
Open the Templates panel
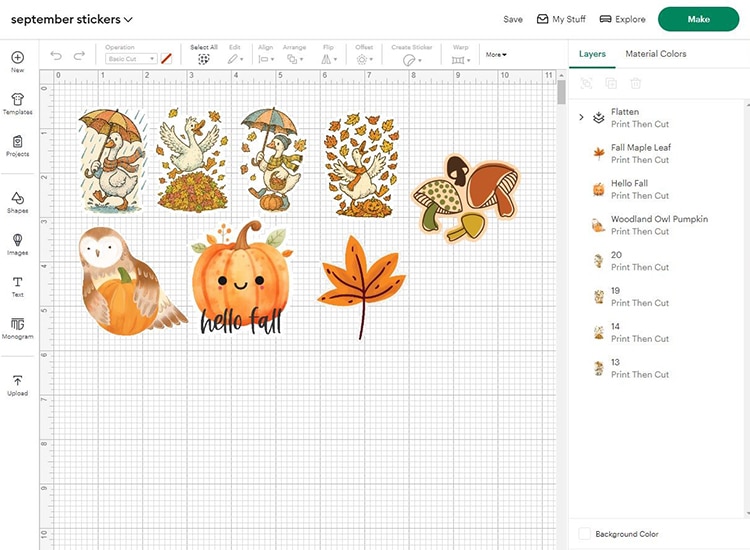pos(17,103)
